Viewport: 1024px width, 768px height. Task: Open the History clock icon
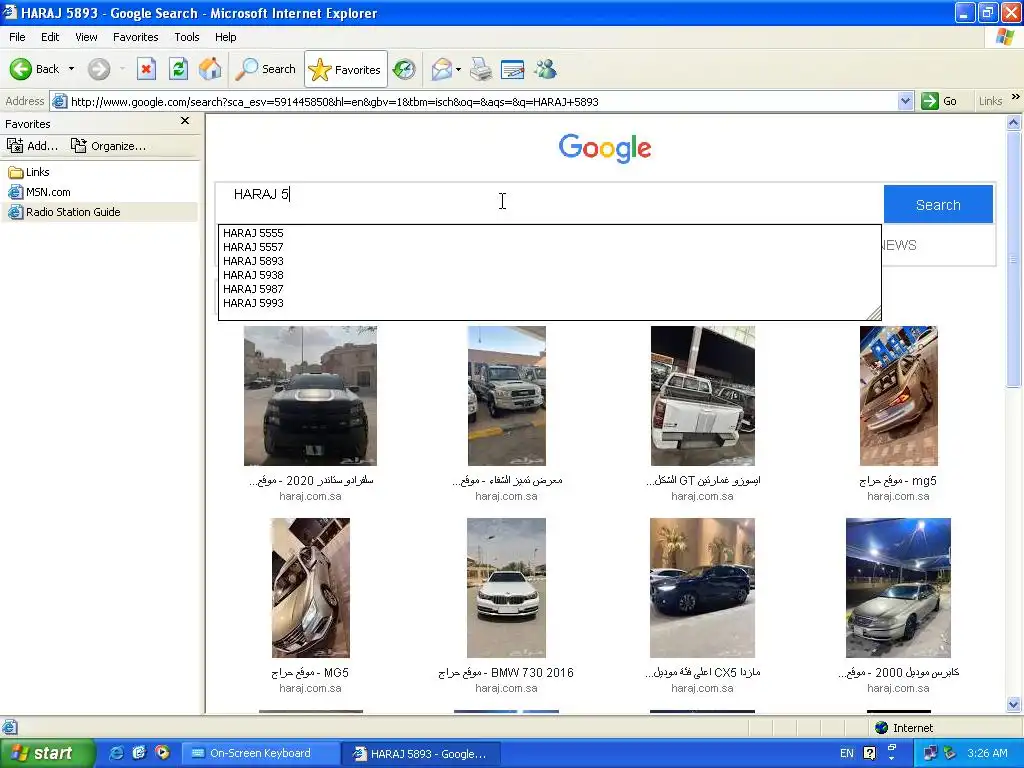coord(404,69)
